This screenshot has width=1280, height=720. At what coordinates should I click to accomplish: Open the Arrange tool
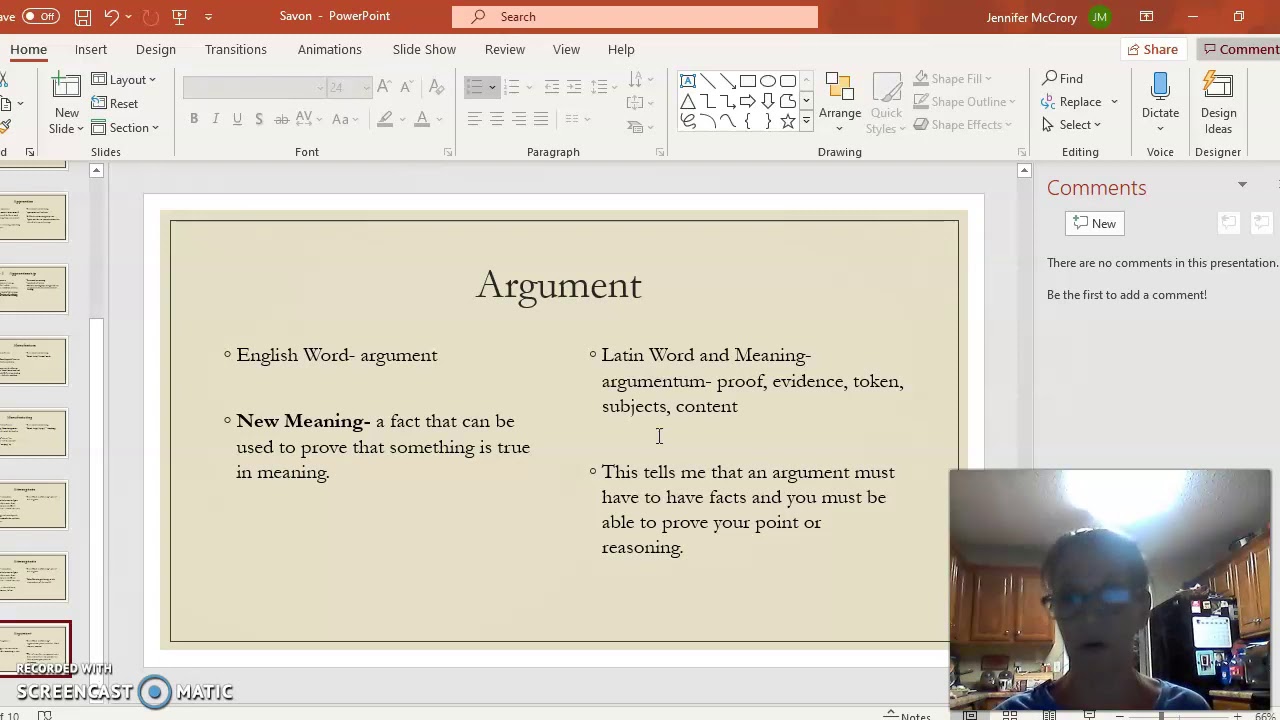coord(840,104)
